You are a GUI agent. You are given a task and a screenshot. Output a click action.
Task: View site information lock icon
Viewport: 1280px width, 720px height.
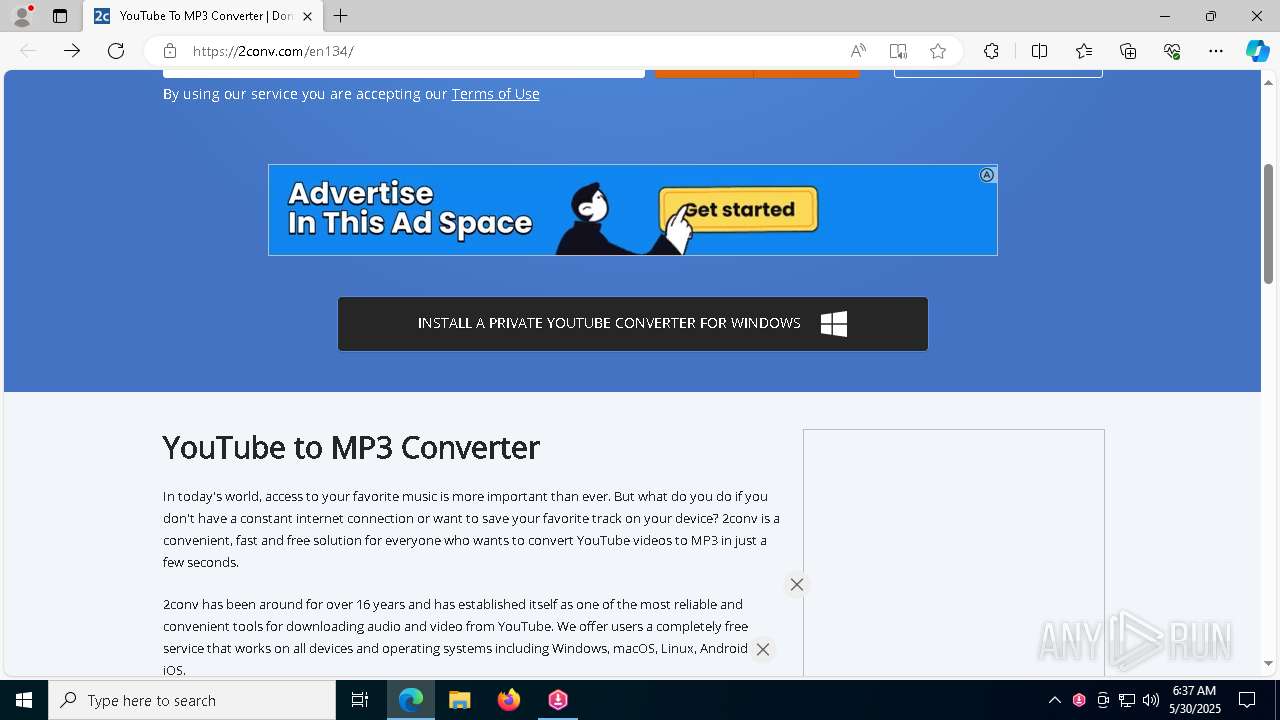(170, 51)
